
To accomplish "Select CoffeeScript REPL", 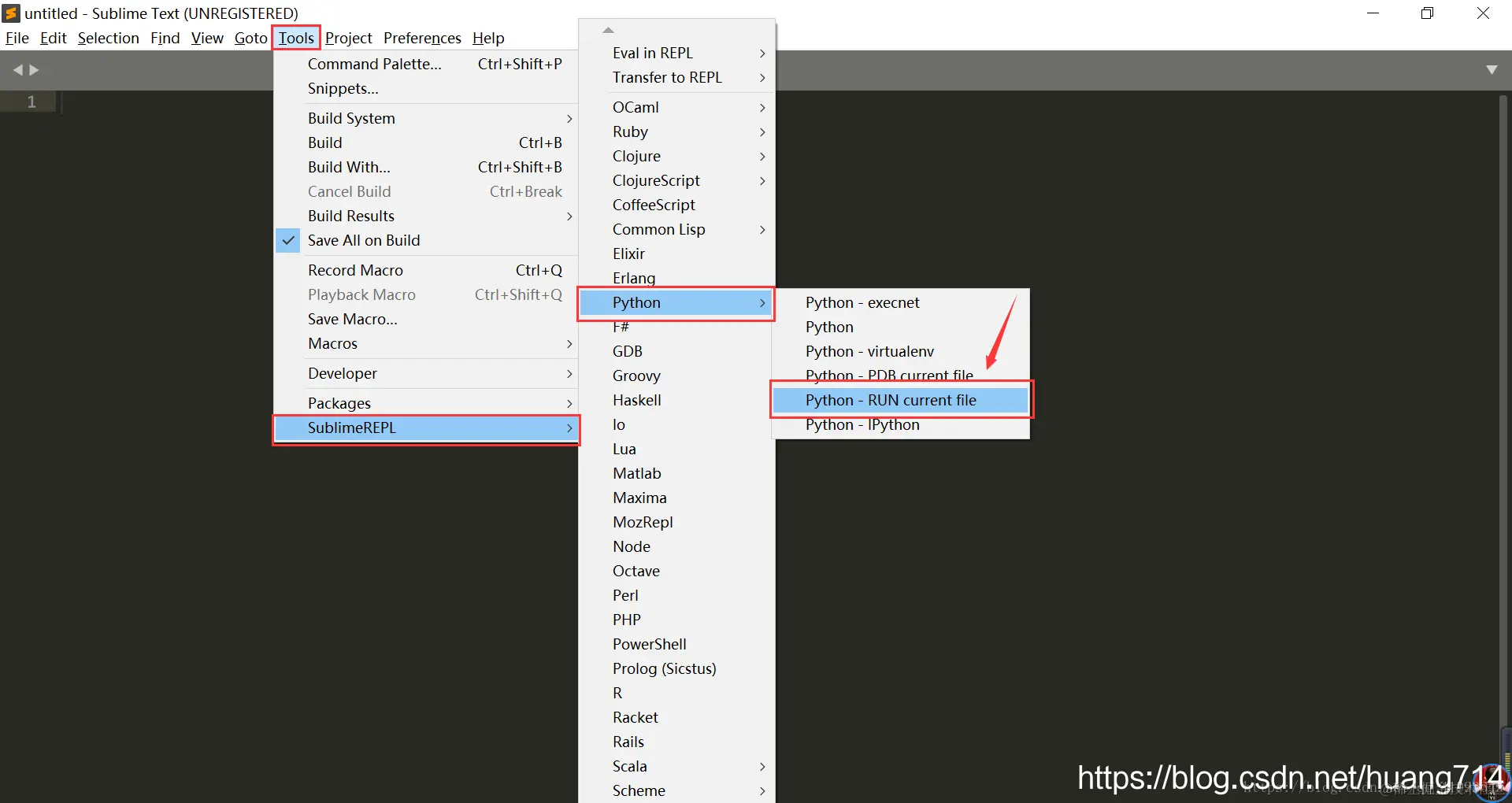I will 676,205.
